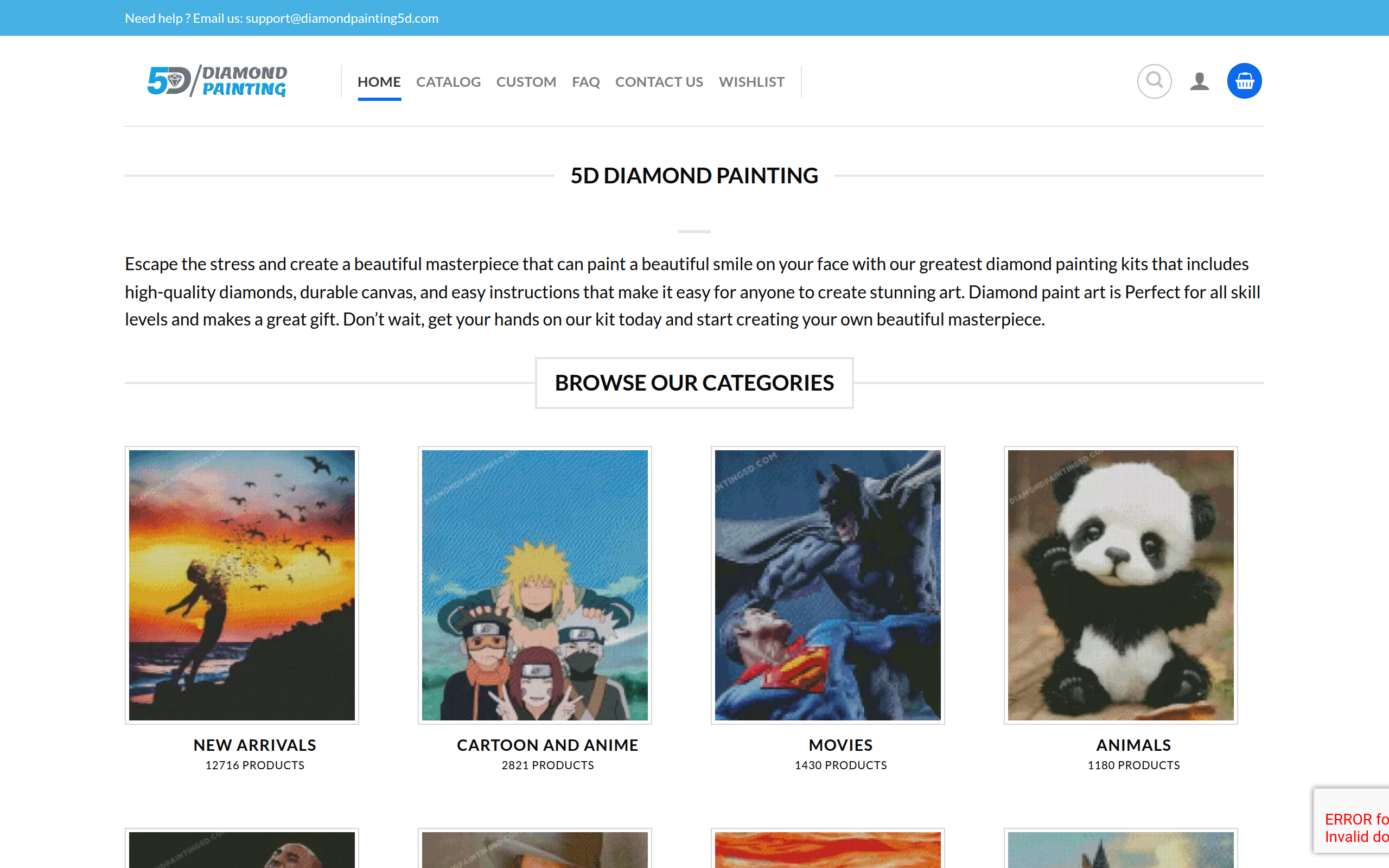The image size is (1389, 868).
Task: Click the 12716 PRODUCTS count text
Action: pyautogui.click(x=255, y=765)
